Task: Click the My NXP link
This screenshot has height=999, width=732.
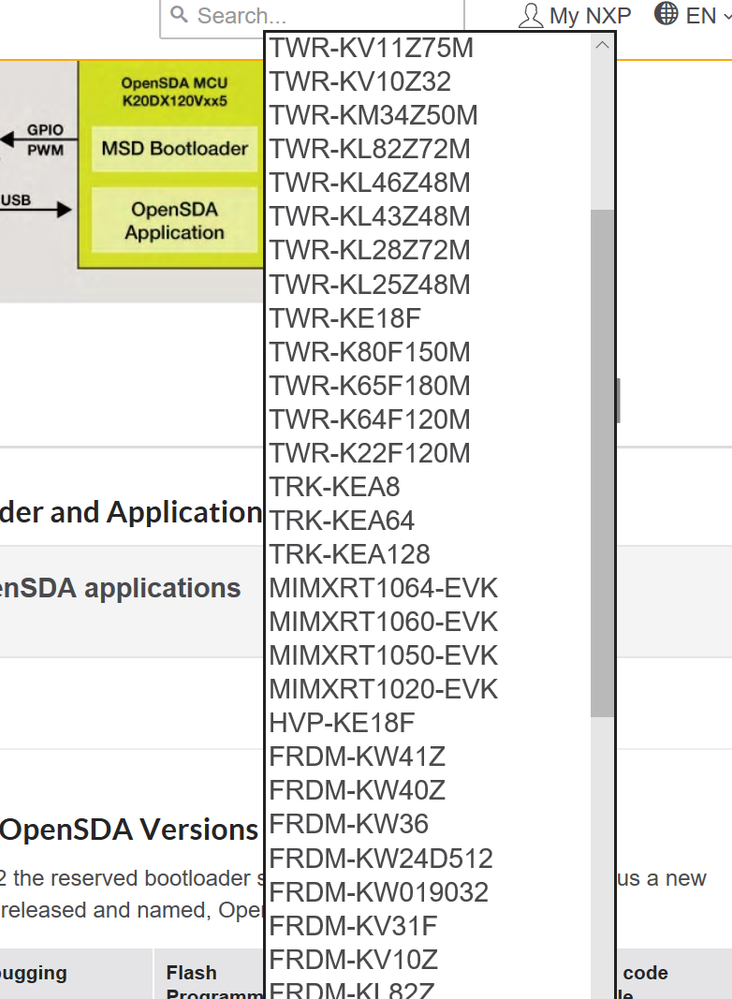Action: [x=590, y=16]
